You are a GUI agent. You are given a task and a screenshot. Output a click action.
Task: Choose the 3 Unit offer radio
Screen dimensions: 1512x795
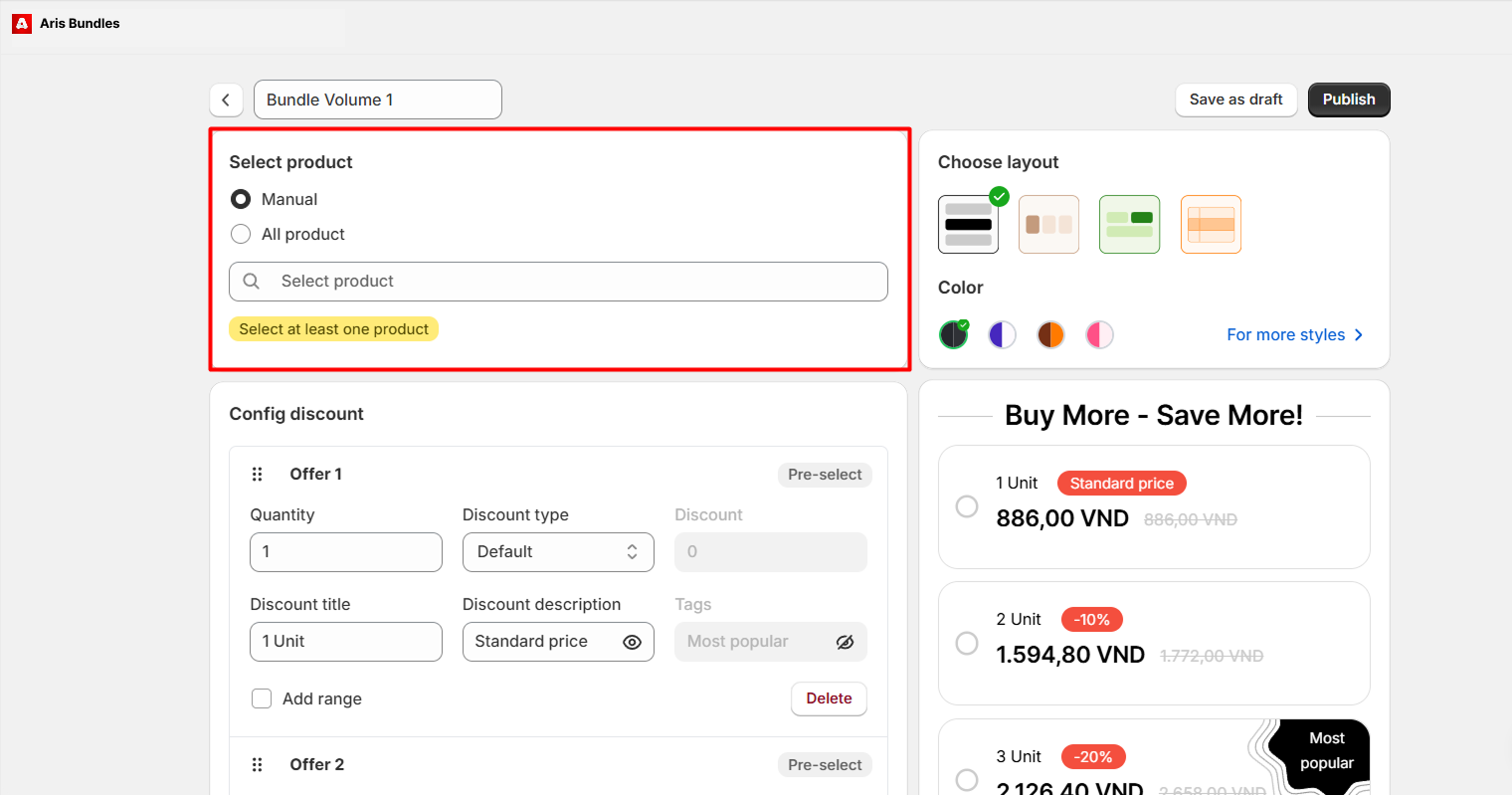[967, 780]
